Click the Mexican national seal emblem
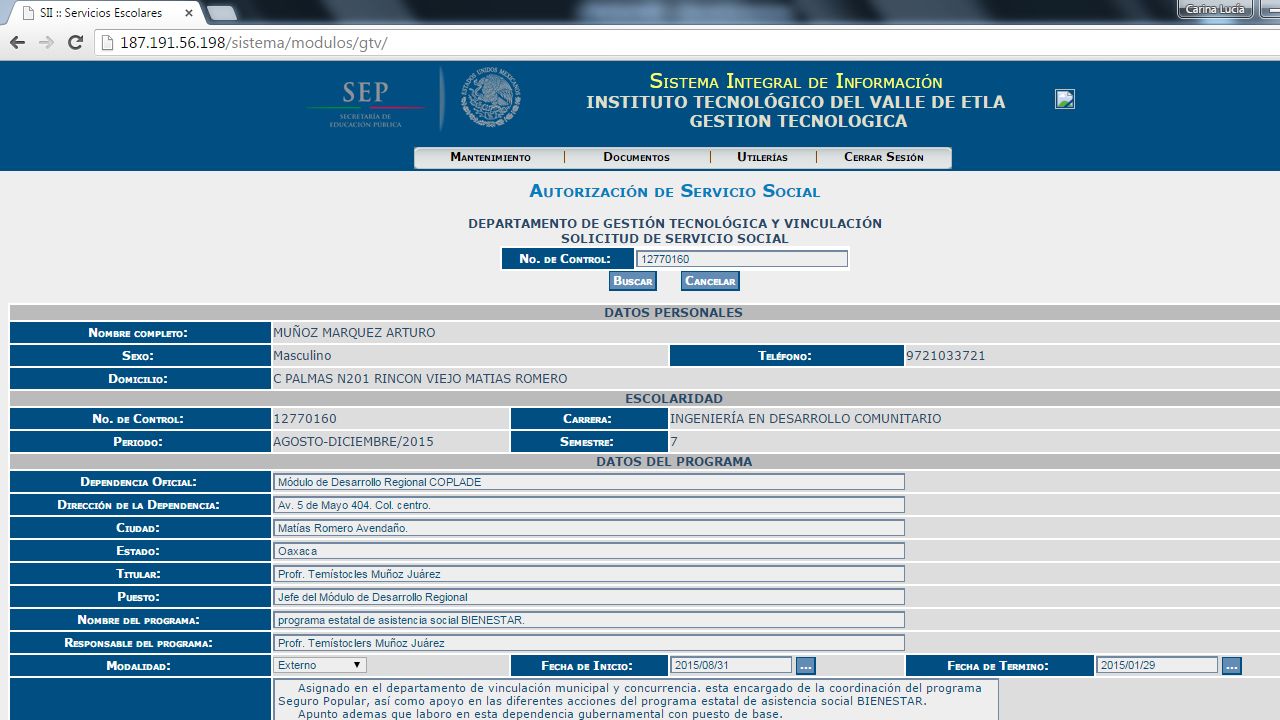The image size is (1280, 720). tap(490, 98)
